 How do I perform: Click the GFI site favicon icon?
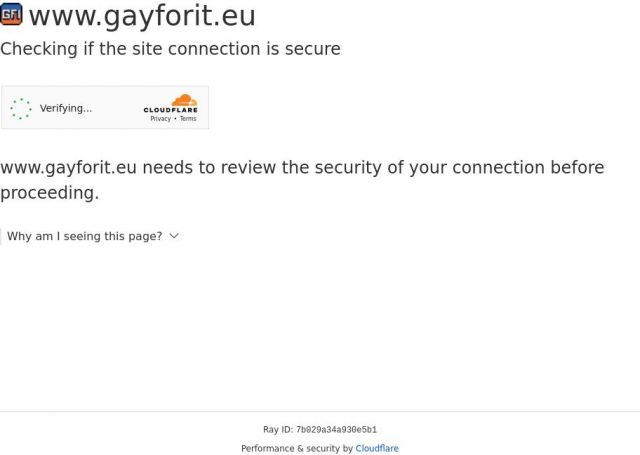pos(11,15)
